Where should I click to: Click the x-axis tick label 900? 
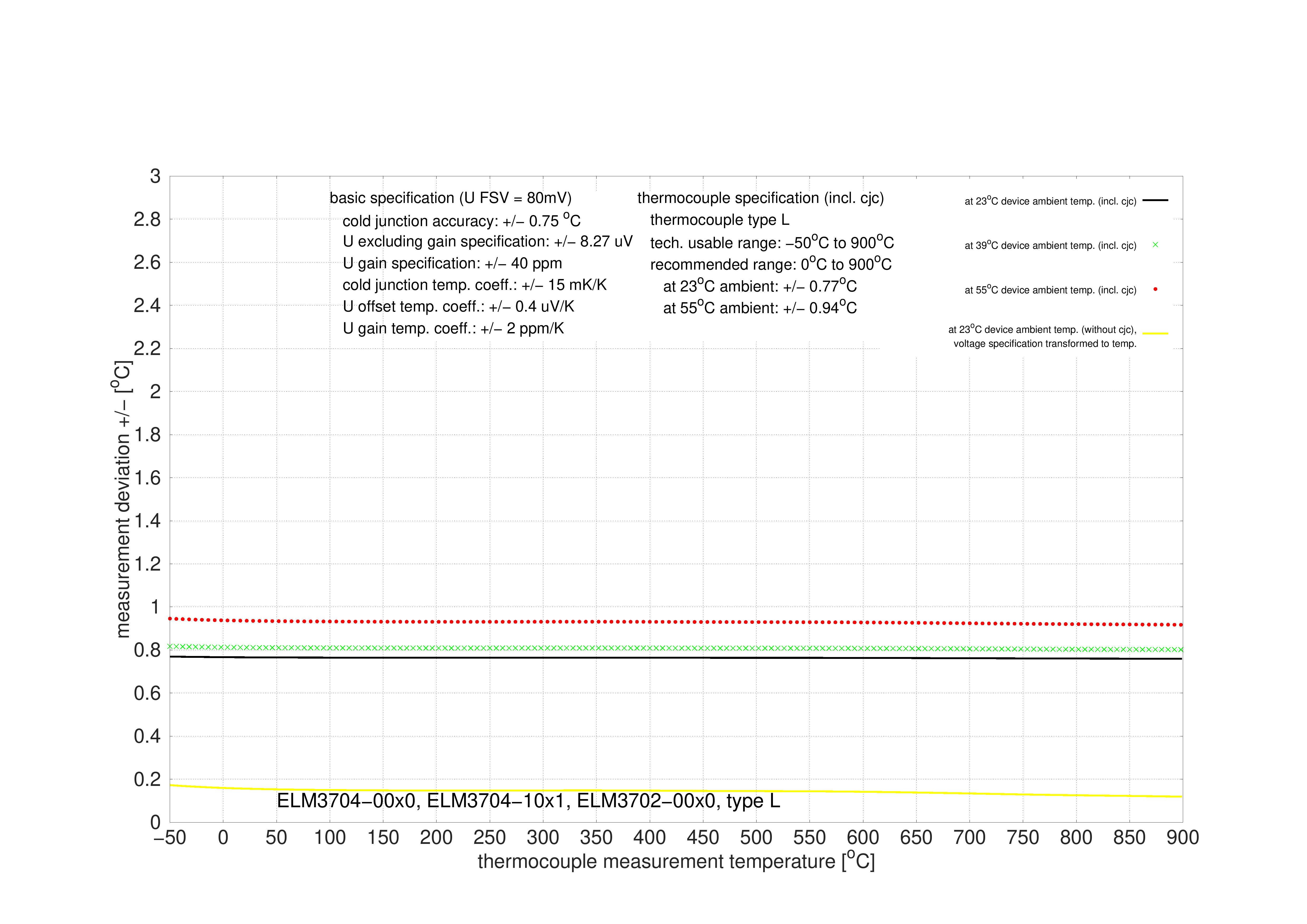point(1183,838)
